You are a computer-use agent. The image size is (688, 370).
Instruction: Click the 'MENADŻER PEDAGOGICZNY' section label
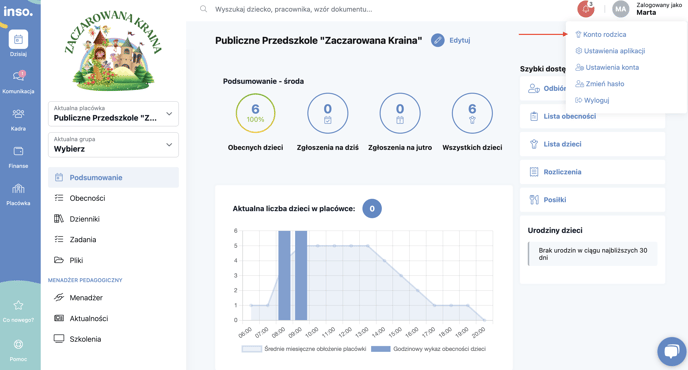pos(85,280)
